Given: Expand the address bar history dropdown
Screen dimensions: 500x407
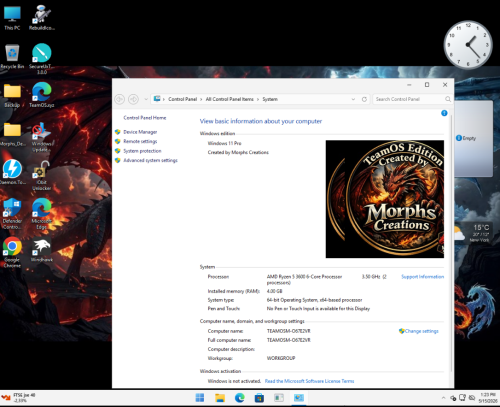Looking at the screenshot, I should coord(353,99).
